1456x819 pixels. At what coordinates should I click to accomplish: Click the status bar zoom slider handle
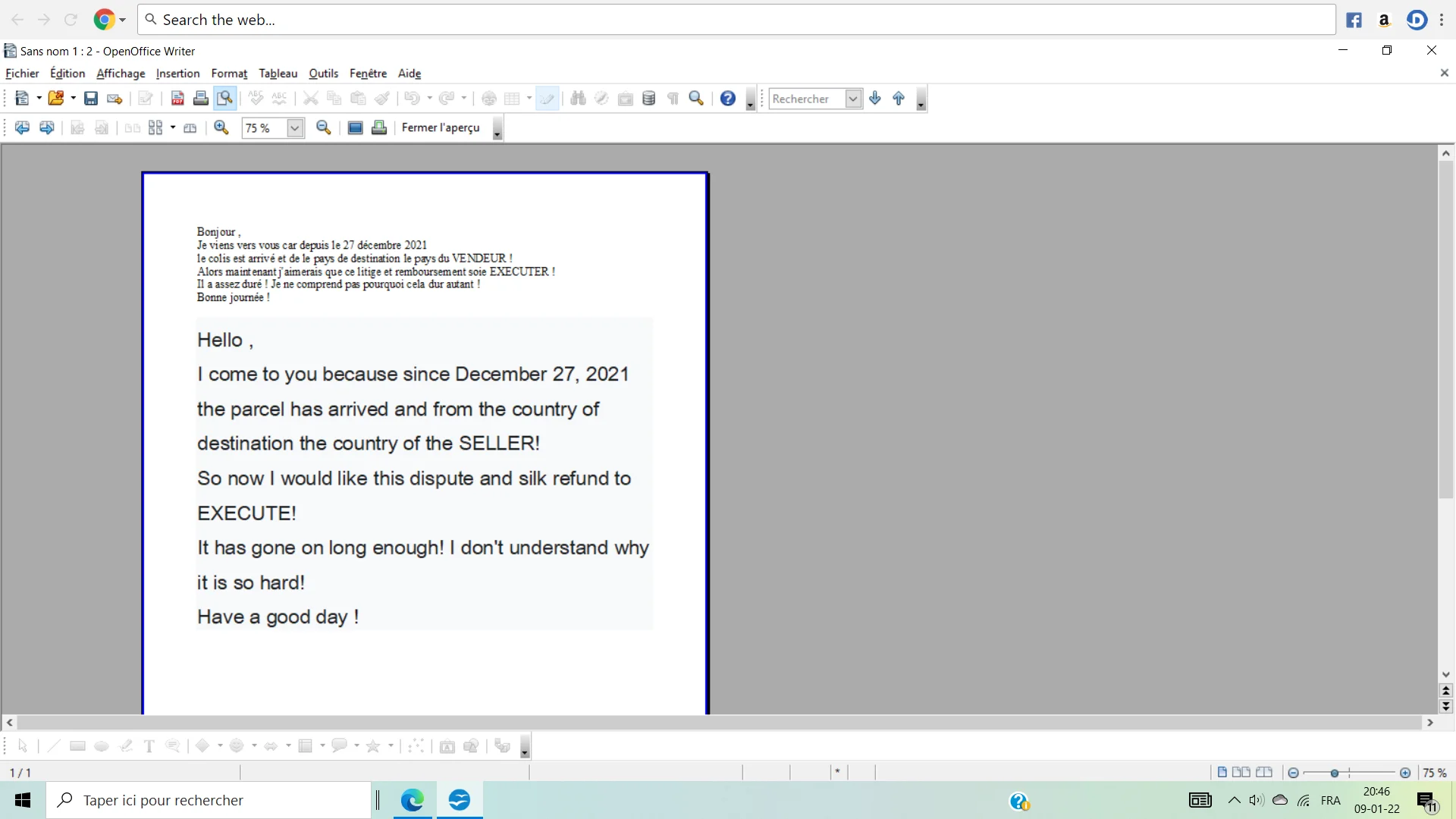[1335, 773]
